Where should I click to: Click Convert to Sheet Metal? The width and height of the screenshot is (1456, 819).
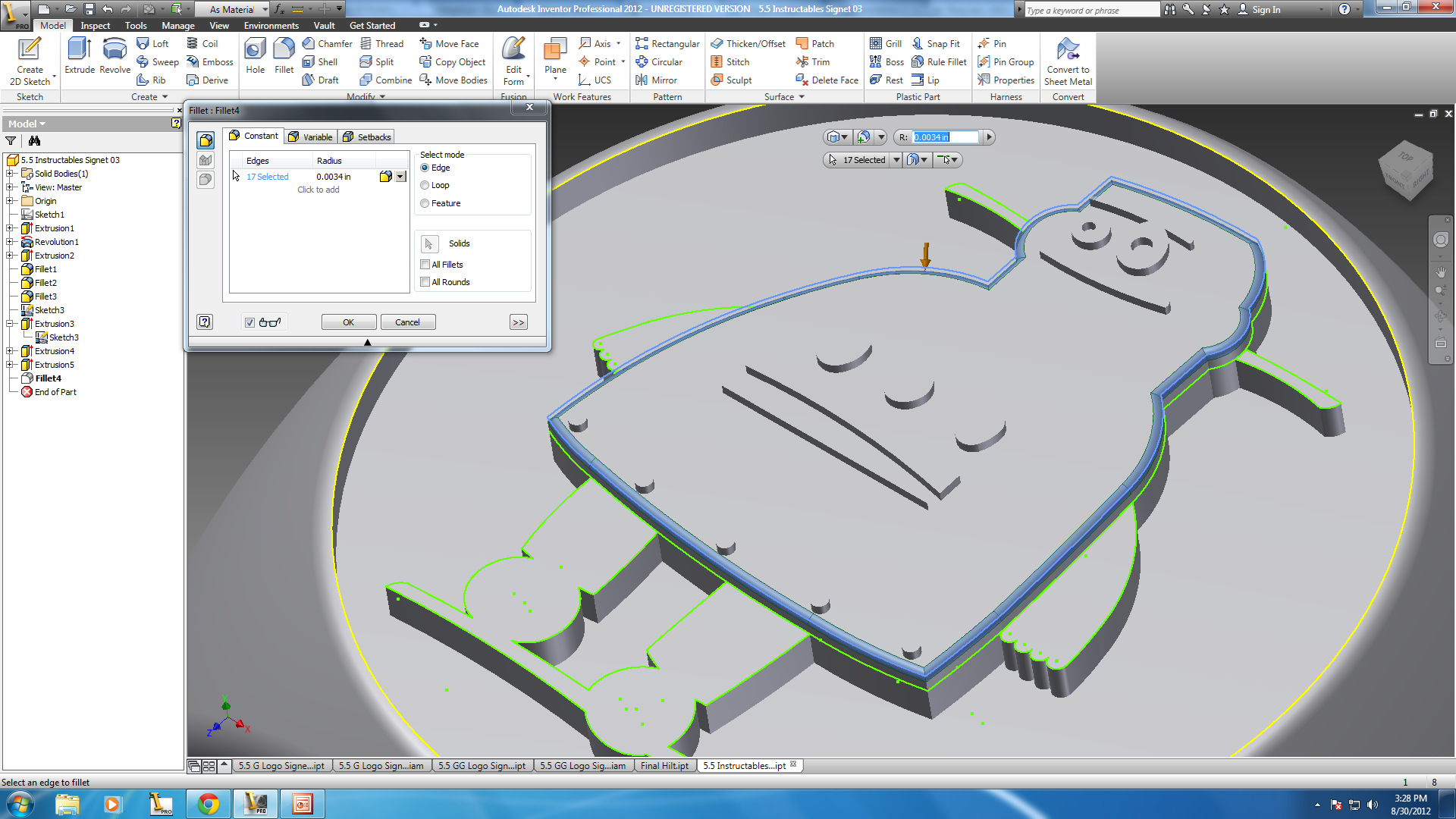click(1068, 61)
